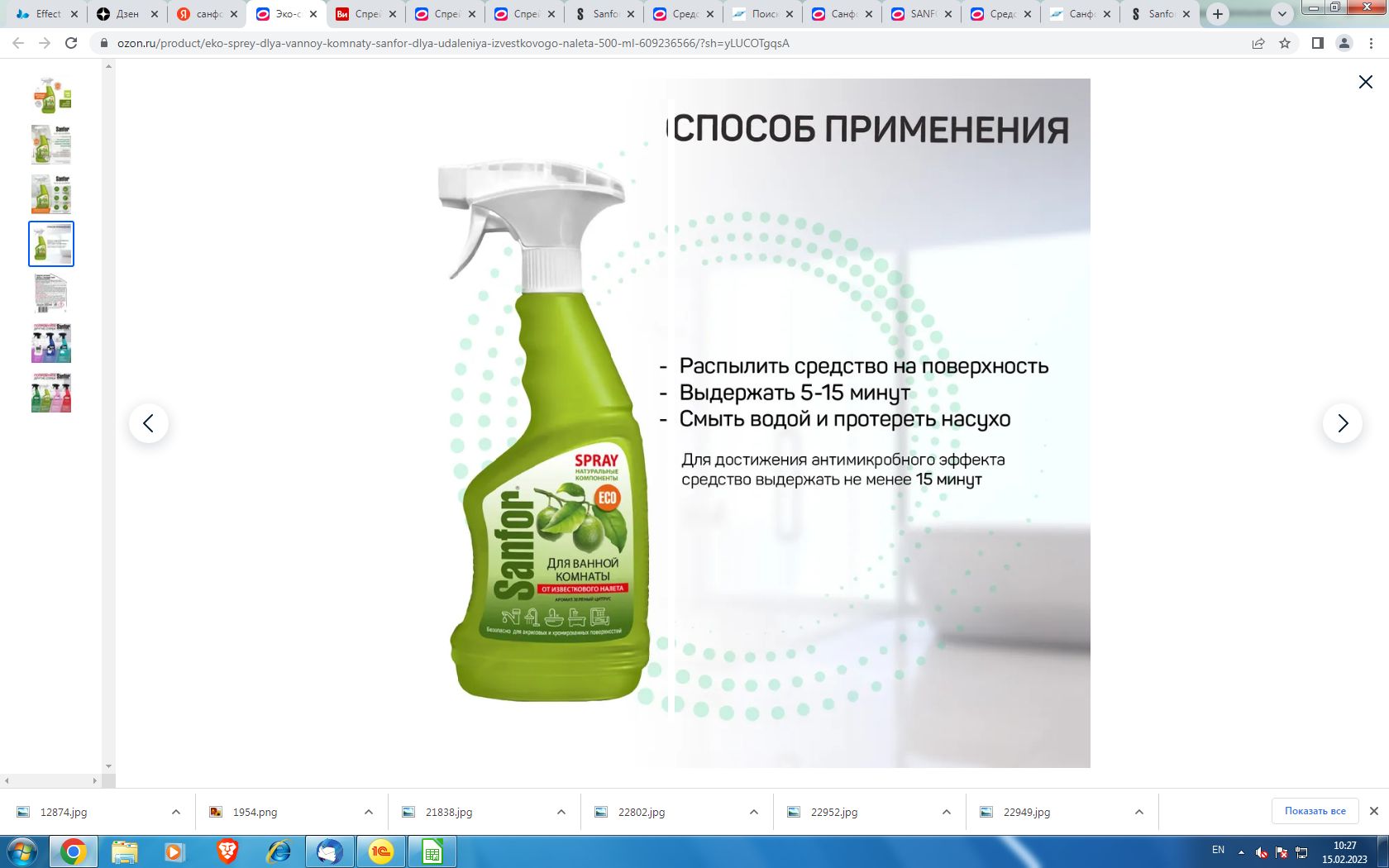
Task: Close the downloads bar
Action: (1374, 811)
